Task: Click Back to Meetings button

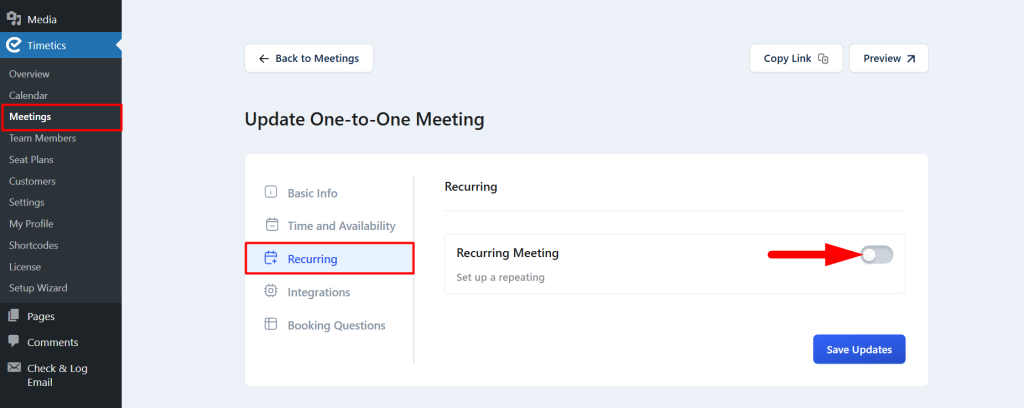Action: click(x=309, y=58)
